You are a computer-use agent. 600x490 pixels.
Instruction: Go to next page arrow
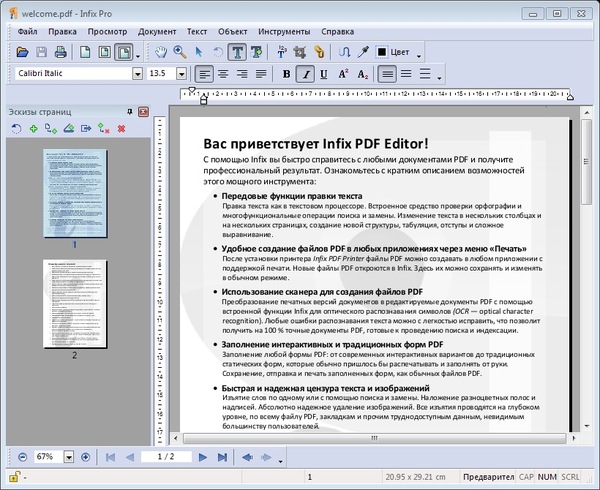coord(204,457)
